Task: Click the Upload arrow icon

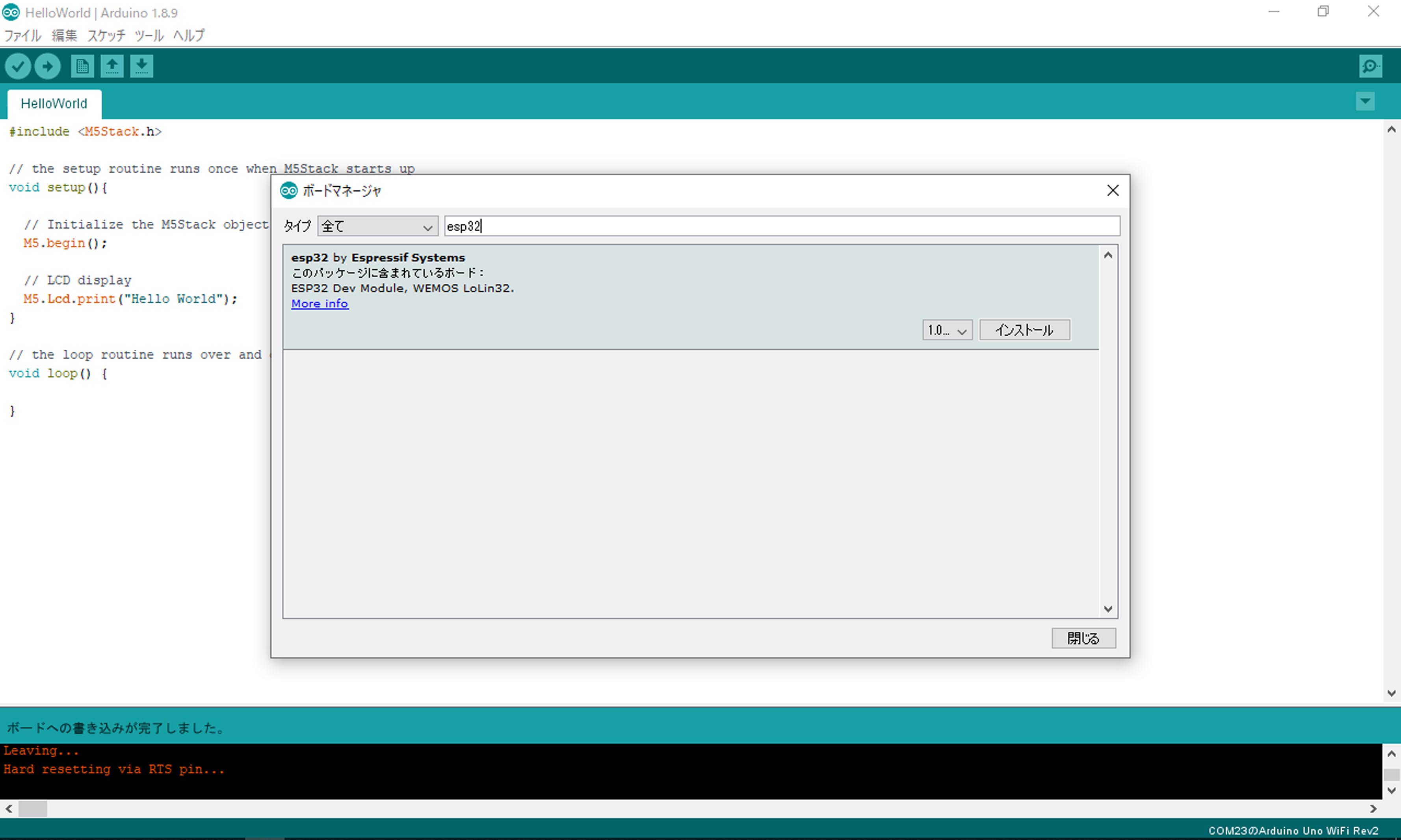Action: [48, 66]
